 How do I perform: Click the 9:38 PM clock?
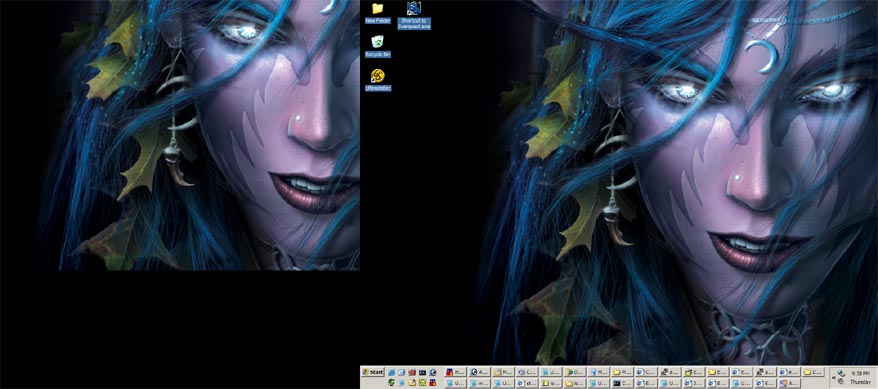(861, 373)
